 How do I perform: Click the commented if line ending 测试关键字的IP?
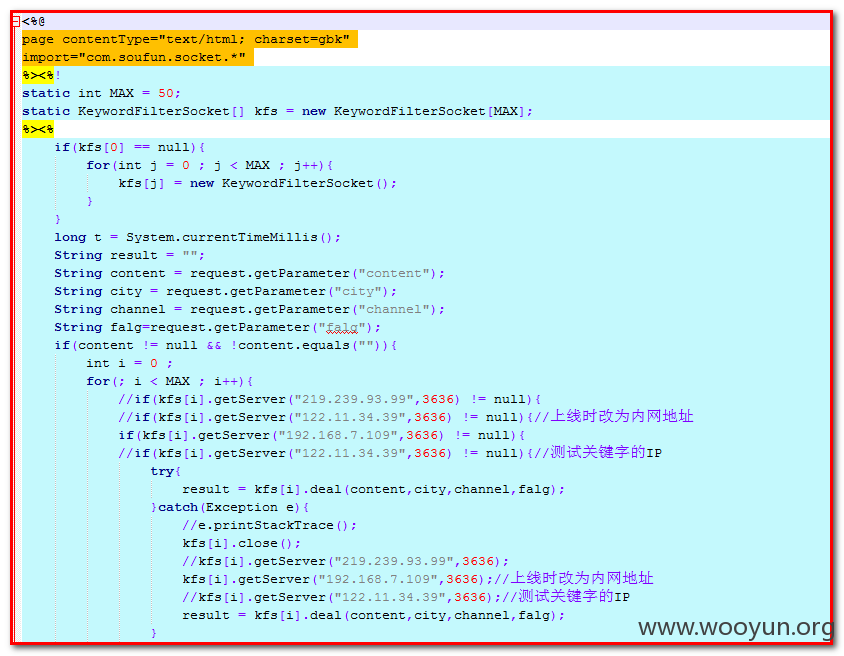coord(390,453)
